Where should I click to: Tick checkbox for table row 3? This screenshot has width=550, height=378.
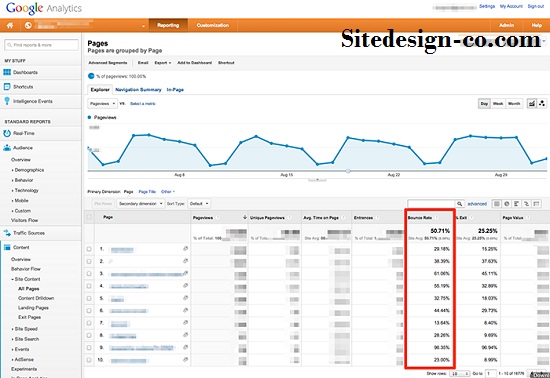point(89,274)
